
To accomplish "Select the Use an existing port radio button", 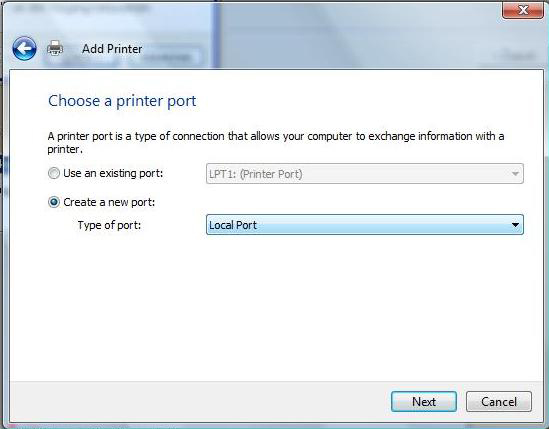I will click(54, 173).
